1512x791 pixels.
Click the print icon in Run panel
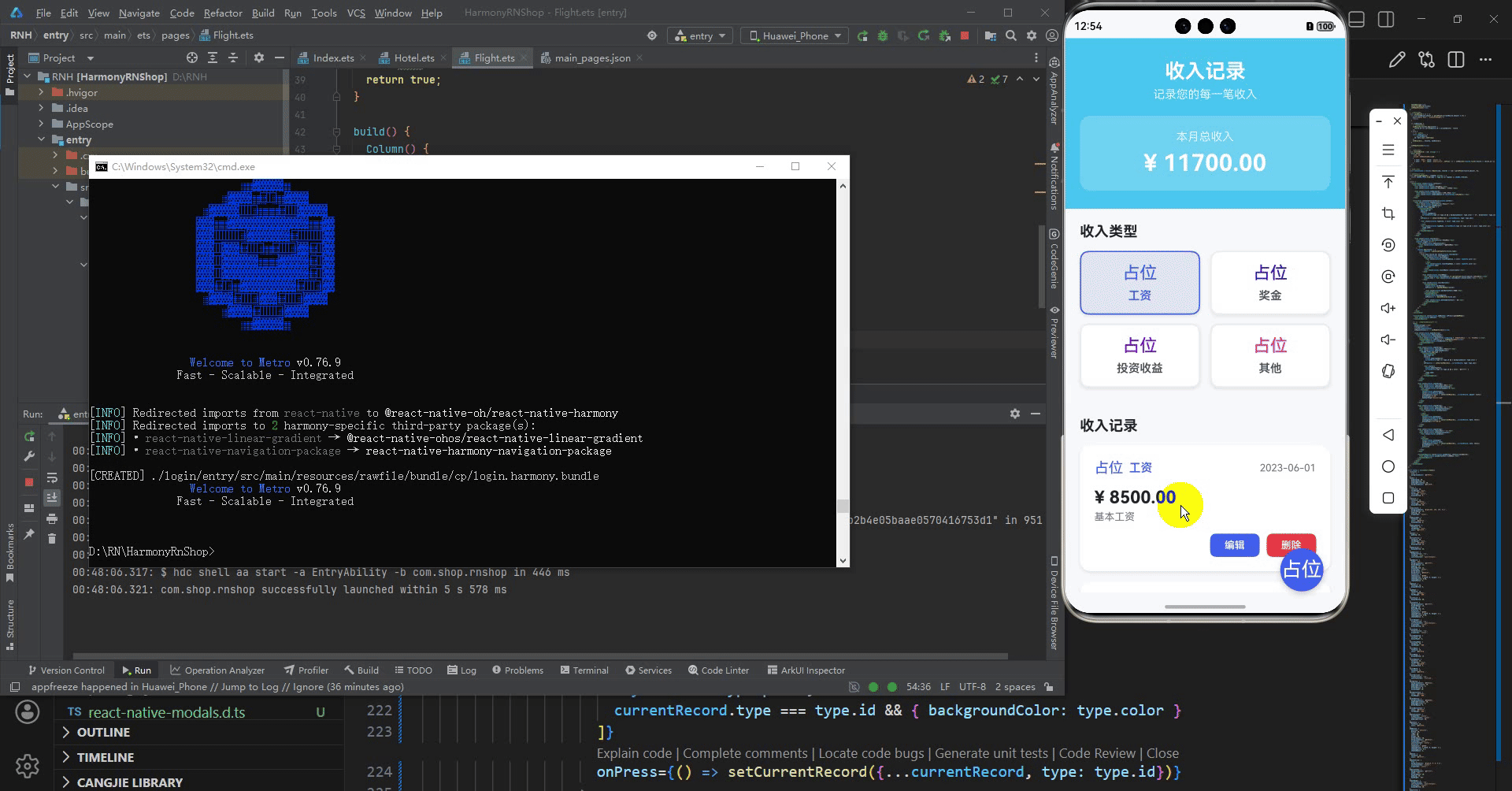tap(52, 518)
